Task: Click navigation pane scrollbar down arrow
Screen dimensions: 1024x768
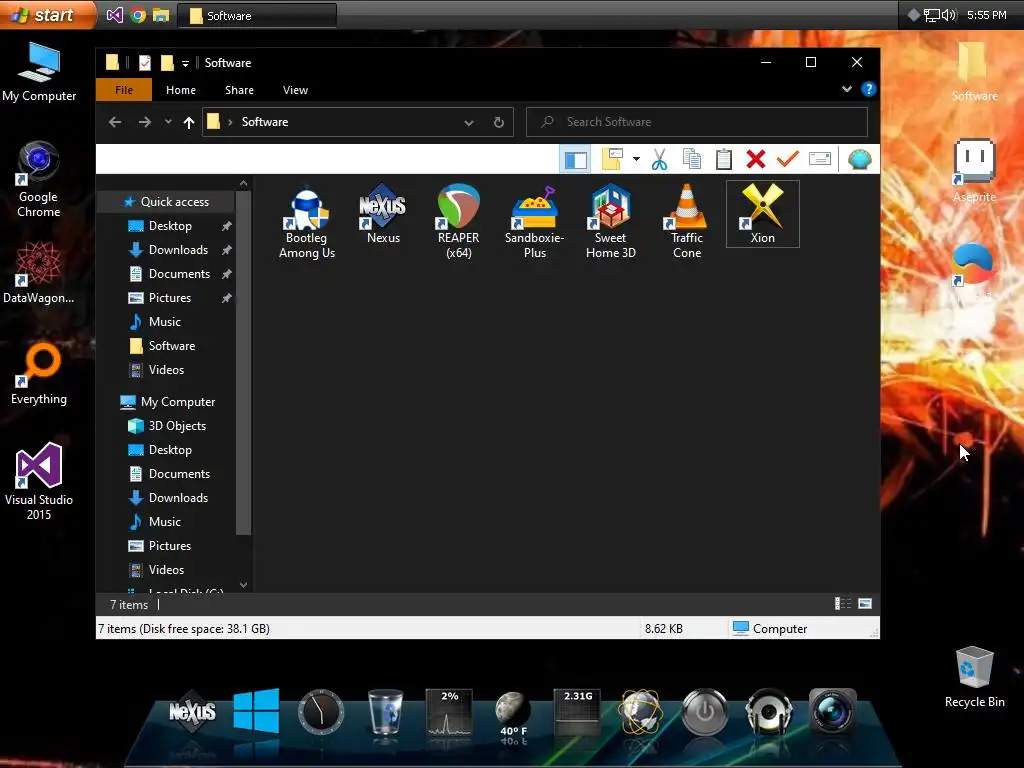Action: pyautogui.click(x=244, y=585)
